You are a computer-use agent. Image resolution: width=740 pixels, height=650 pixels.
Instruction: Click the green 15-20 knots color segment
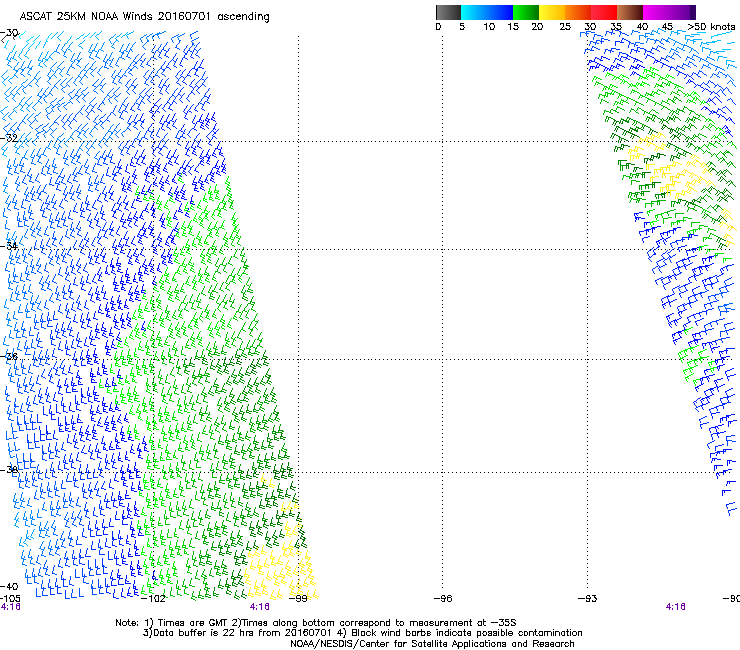(526, 12)
